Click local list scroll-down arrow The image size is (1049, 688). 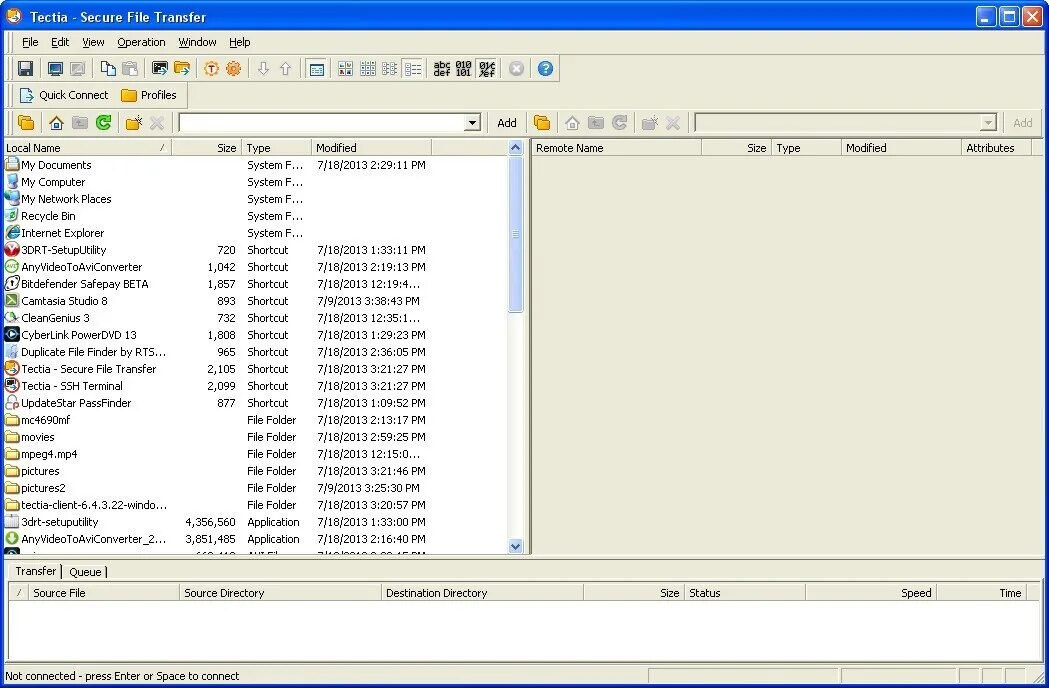(x=515, y=546)
